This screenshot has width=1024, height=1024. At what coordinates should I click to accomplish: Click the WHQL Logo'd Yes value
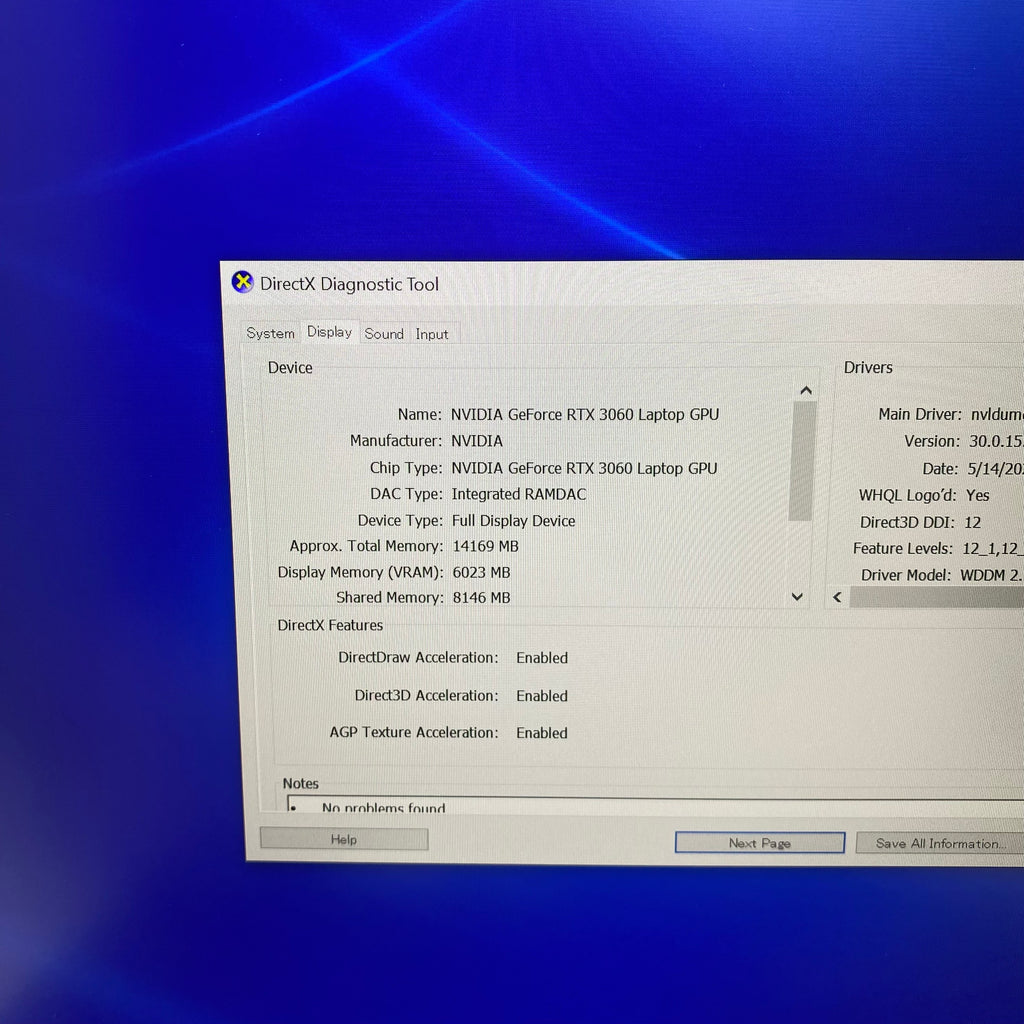977,495
